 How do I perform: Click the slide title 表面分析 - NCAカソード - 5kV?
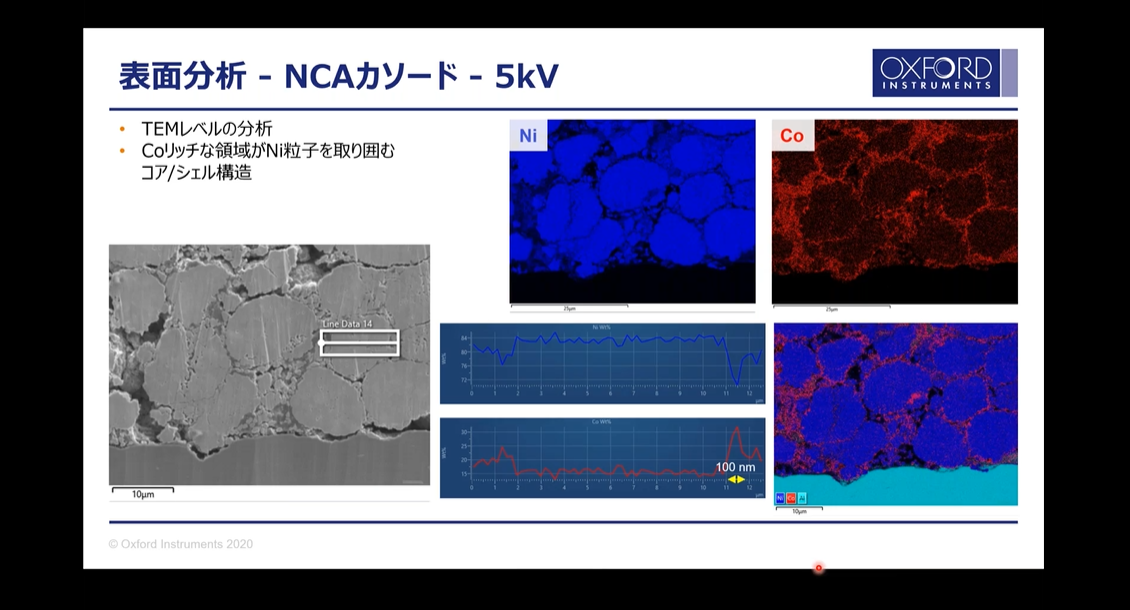[338, 76]
